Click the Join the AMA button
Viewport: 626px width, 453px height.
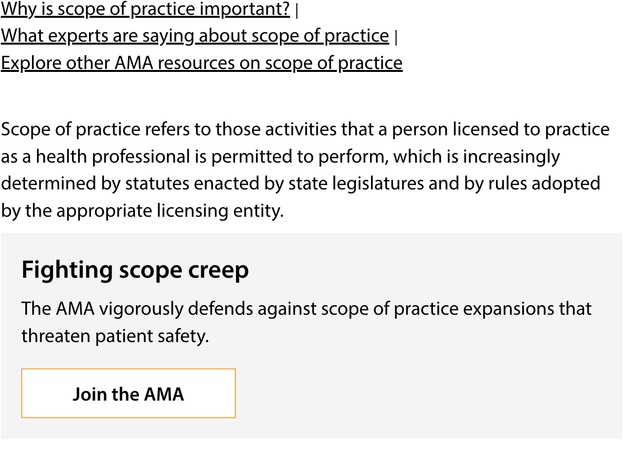(x=129, y=394)
